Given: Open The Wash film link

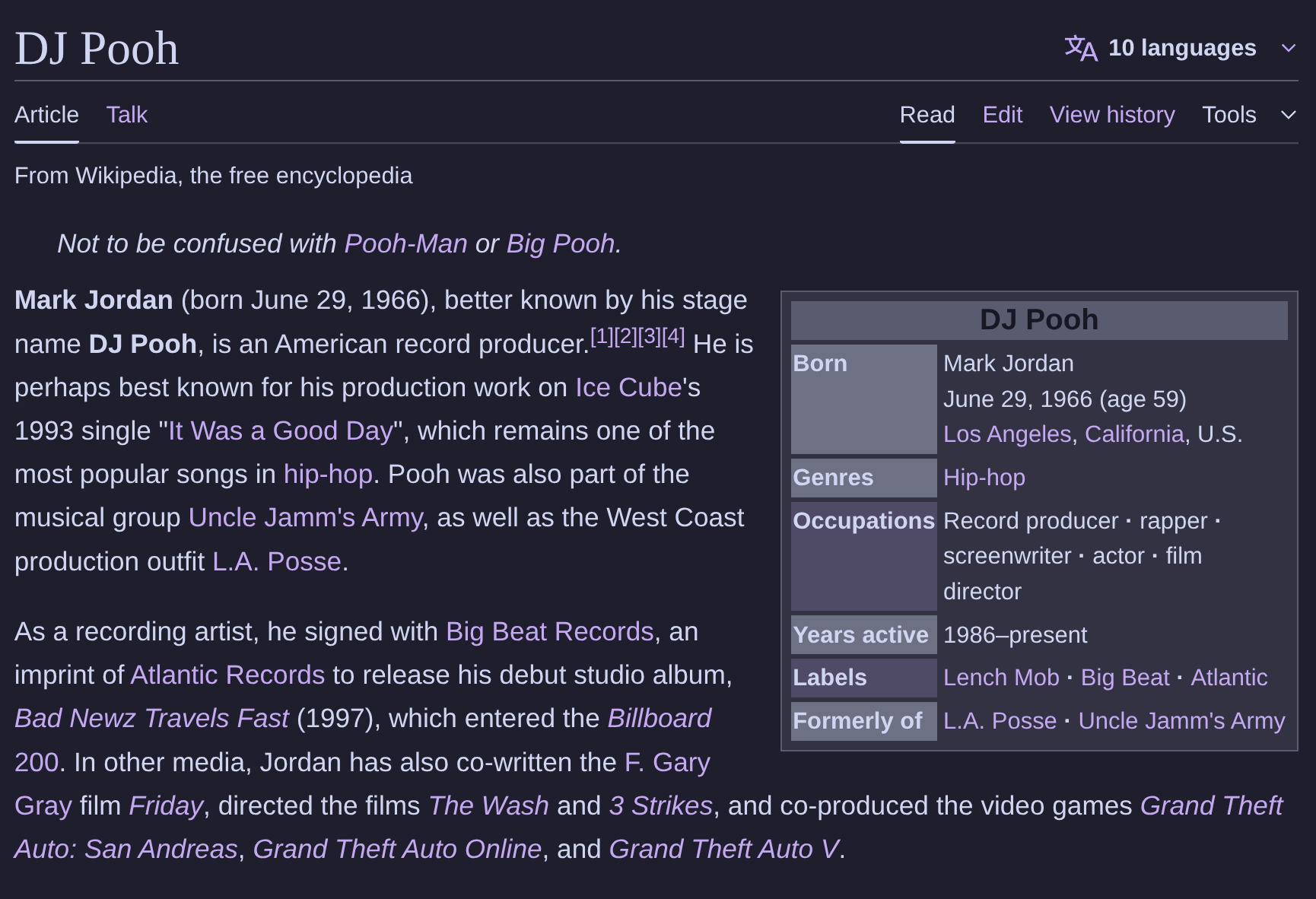Looking at the screenshot, I should [x=488, y=806].
